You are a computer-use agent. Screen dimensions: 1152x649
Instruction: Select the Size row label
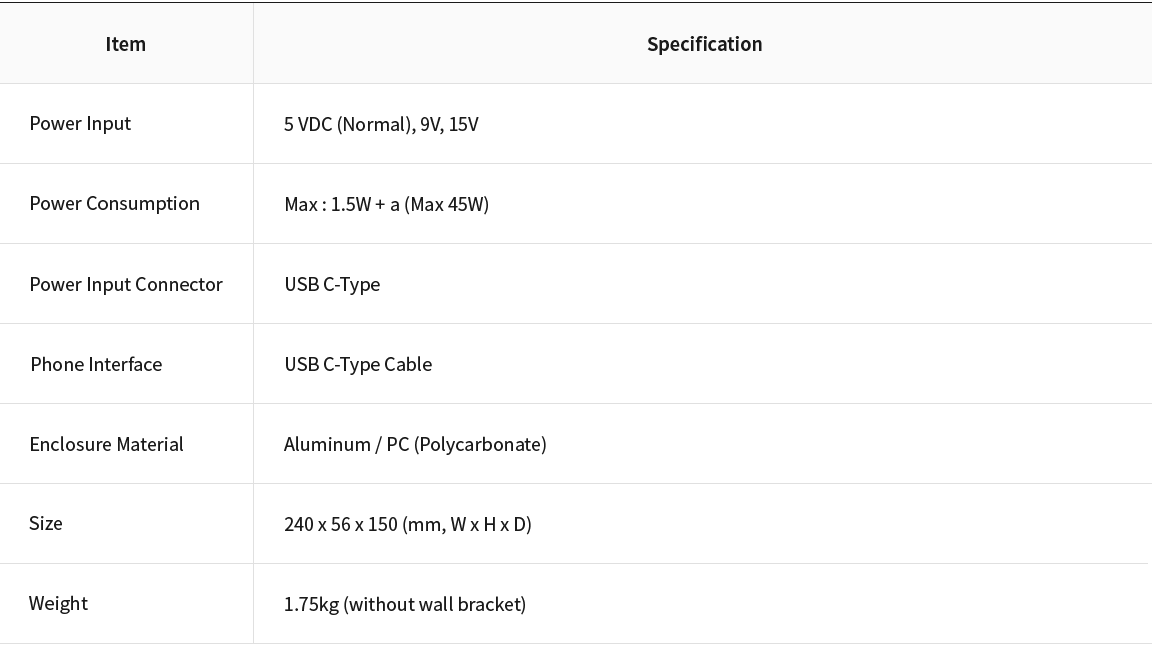point(46,523)
